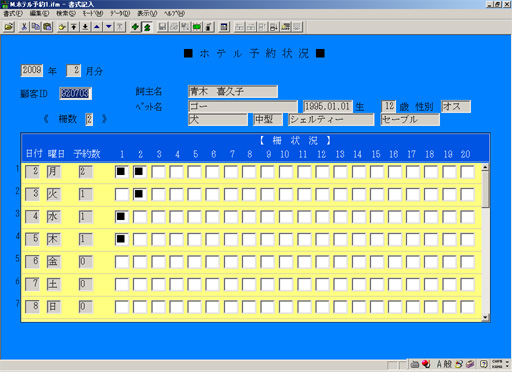
Task: Click the breed field シェルティー
Action: click(x=331, y=119)
